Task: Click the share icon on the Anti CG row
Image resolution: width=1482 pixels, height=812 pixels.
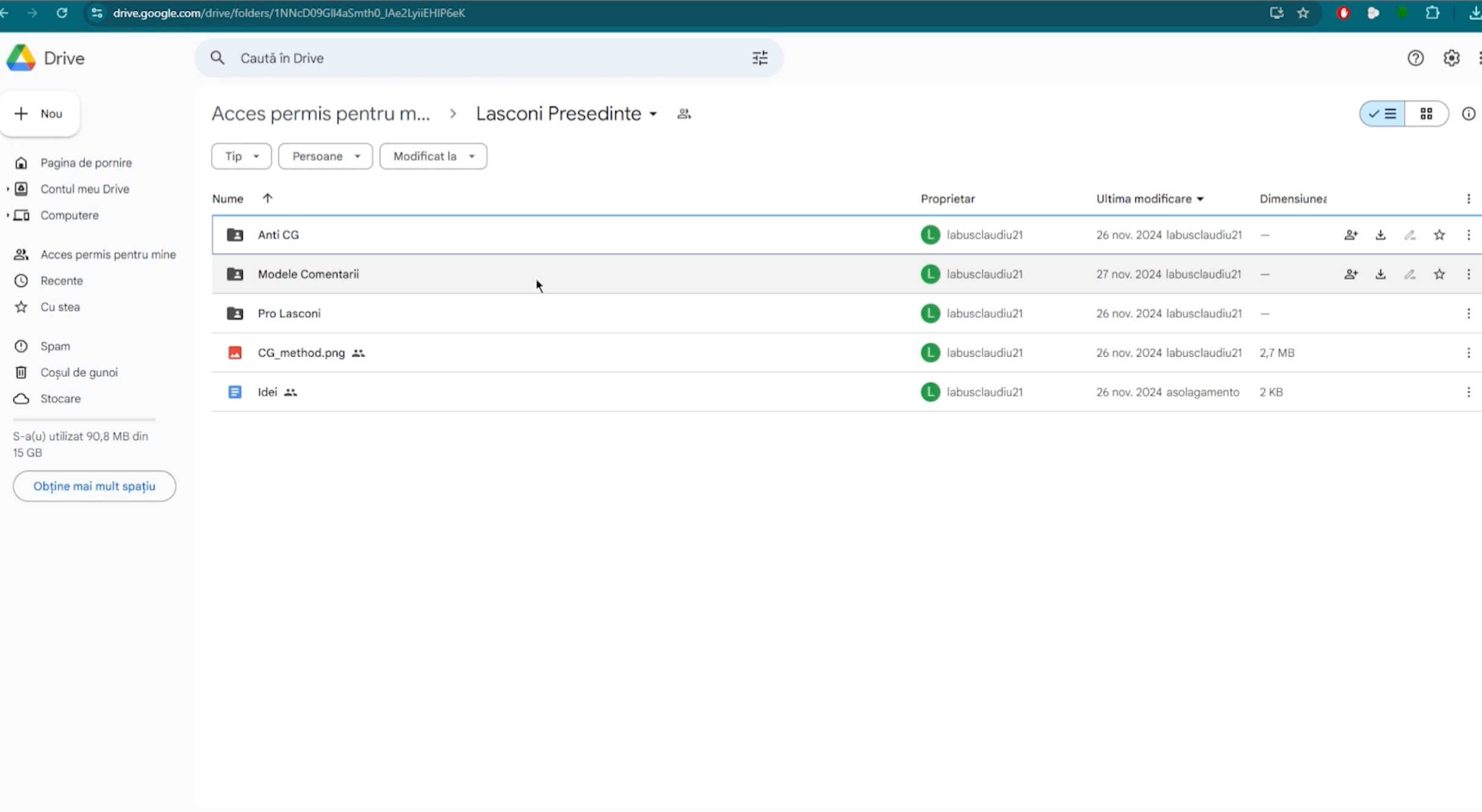Action: pyautogui.click(x=1350, y=235)
